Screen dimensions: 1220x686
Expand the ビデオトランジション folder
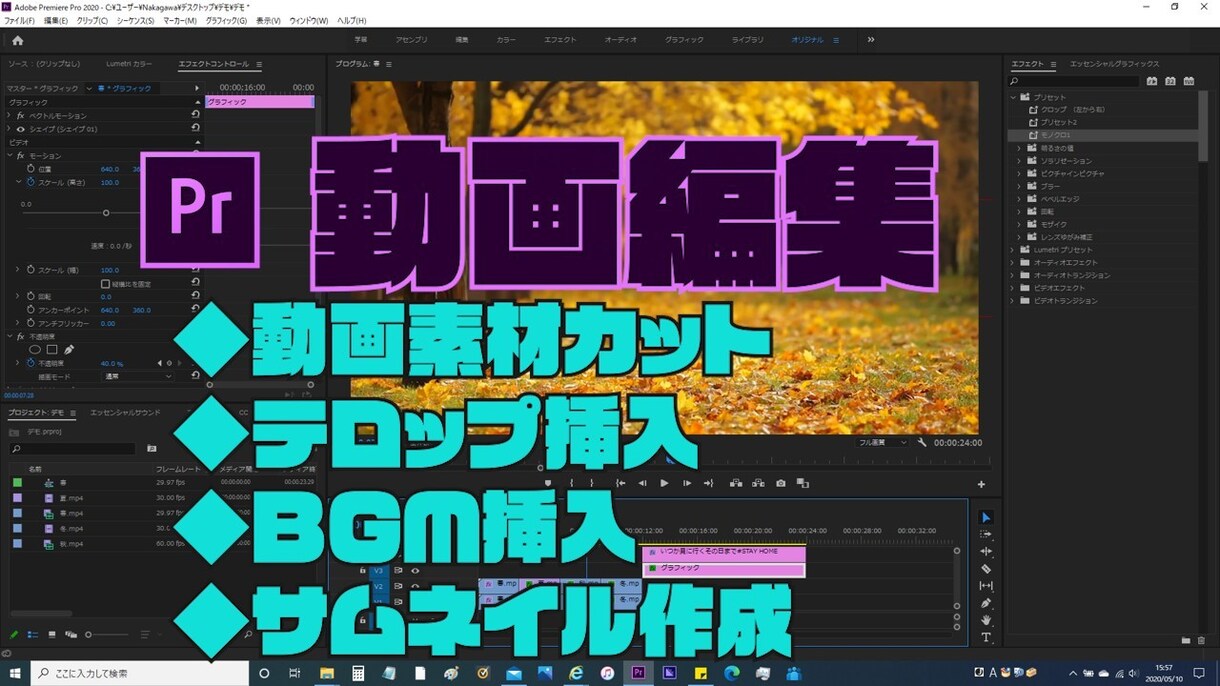click(1012, 300)
